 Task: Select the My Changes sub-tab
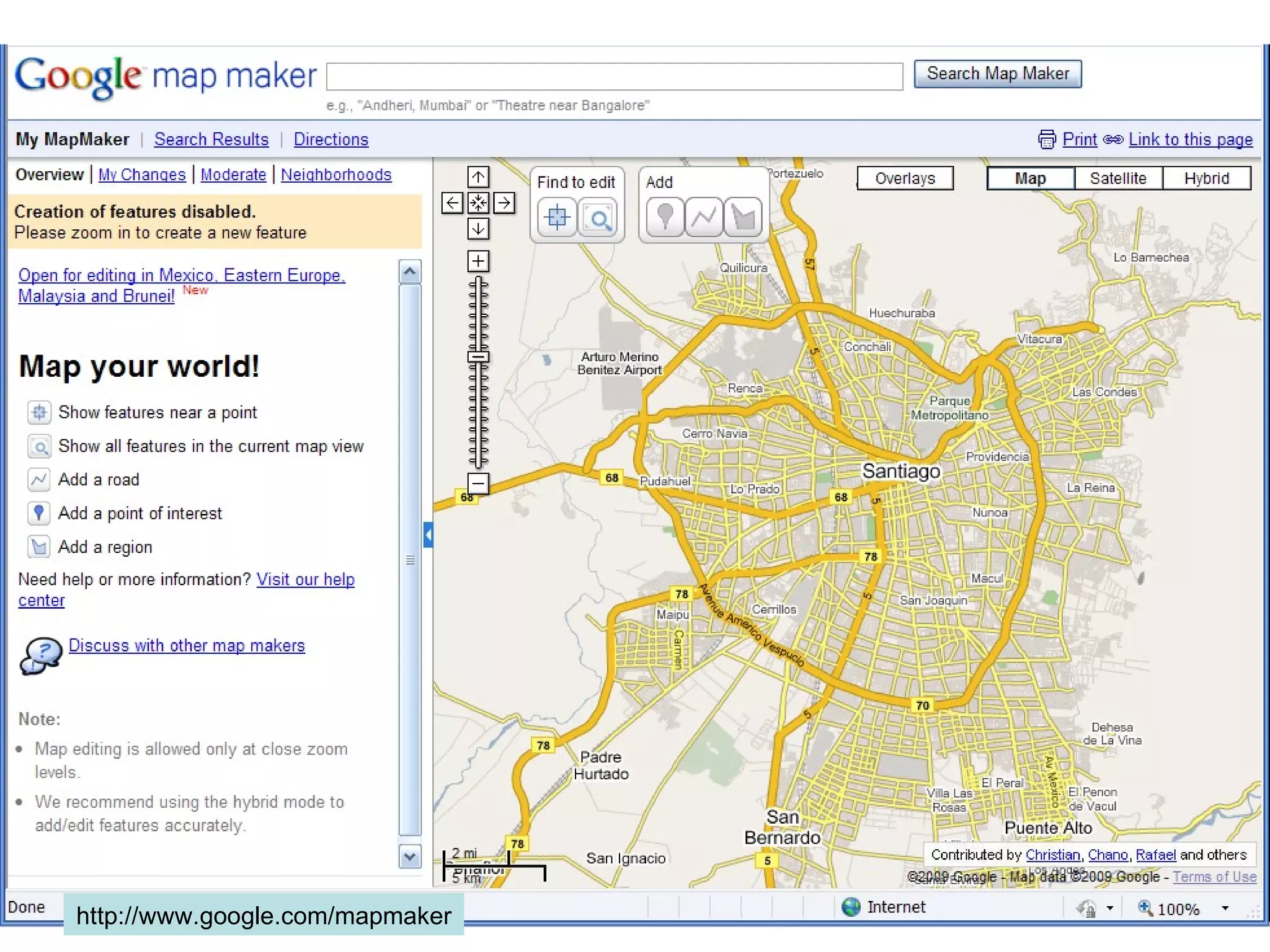[x=142, y=175]
